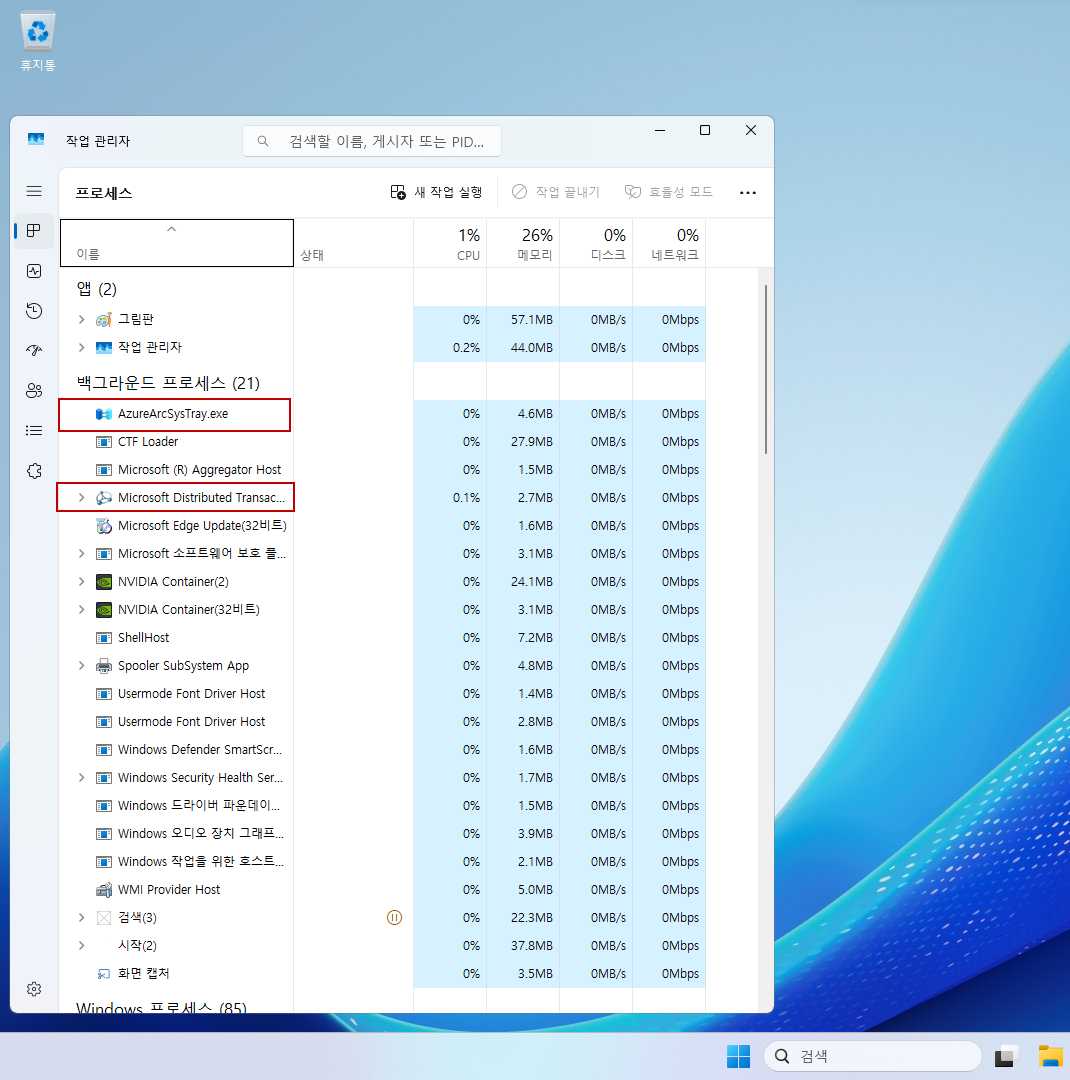Open the Startup apps page icon
This screenshot has height=1080, width=1070.
click(34, 351)
